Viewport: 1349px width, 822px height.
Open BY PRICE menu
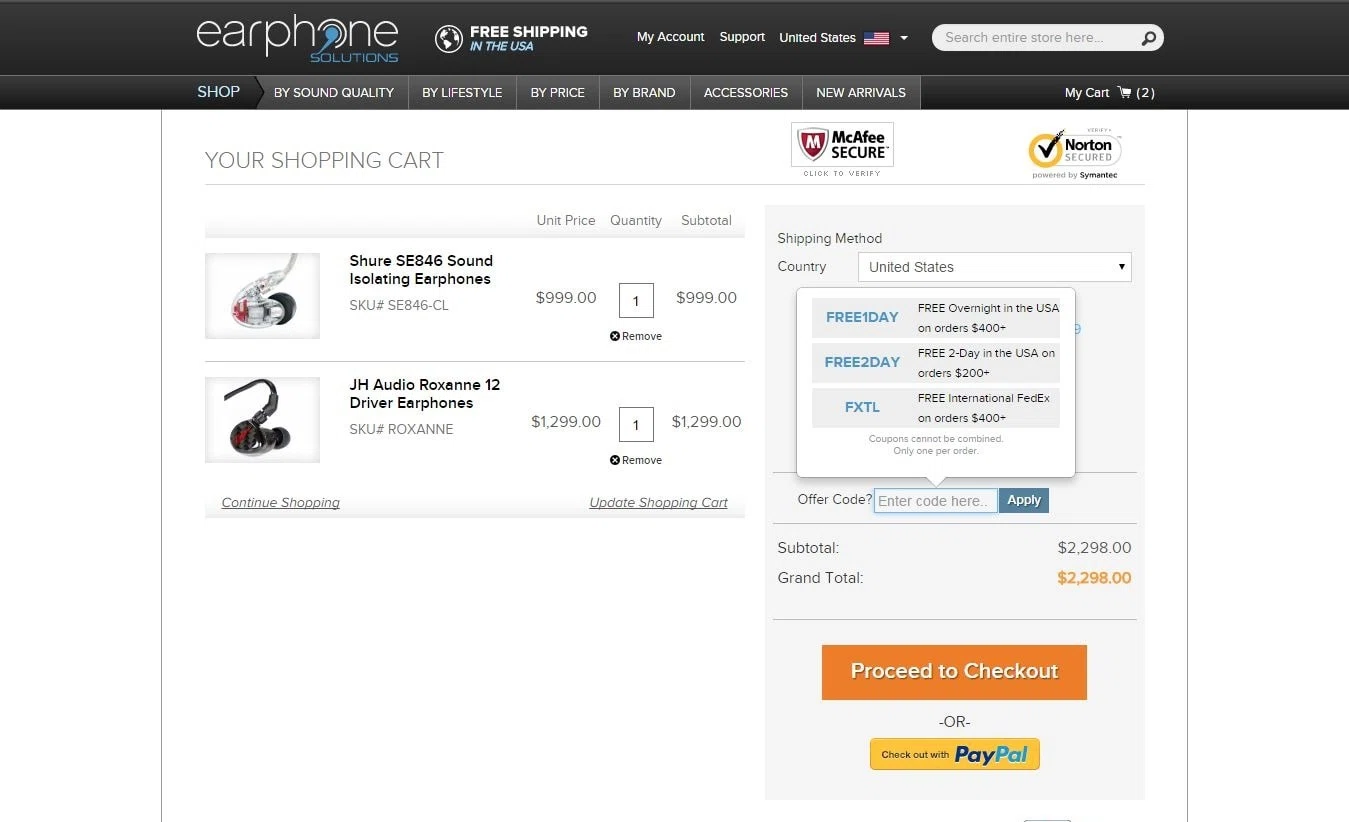point(557,93)
